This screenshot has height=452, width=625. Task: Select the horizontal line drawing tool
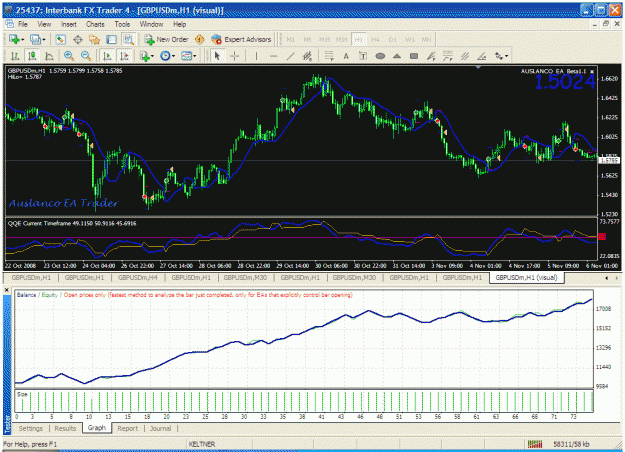tap(273, 56)
